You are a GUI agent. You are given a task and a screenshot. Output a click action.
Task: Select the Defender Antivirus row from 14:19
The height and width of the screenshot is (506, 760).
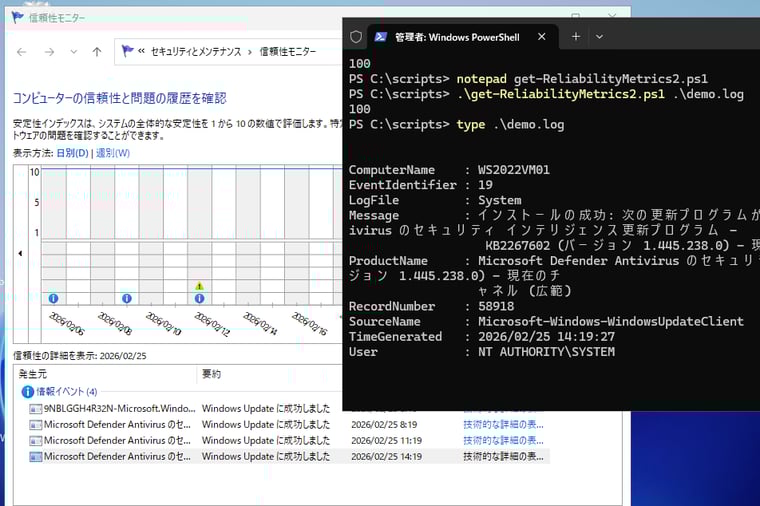pos(287,457)
